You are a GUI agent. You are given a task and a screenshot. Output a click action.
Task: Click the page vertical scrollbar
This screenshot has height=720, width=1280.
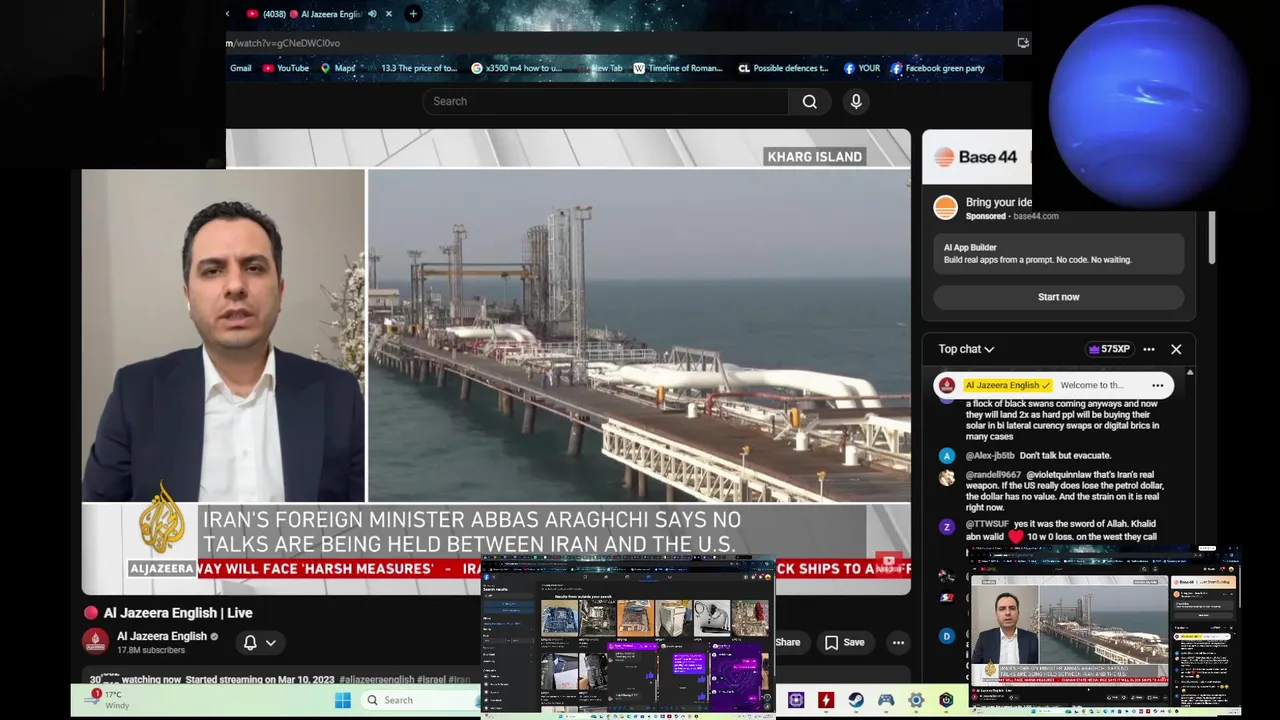click(x=1211, y=238)
